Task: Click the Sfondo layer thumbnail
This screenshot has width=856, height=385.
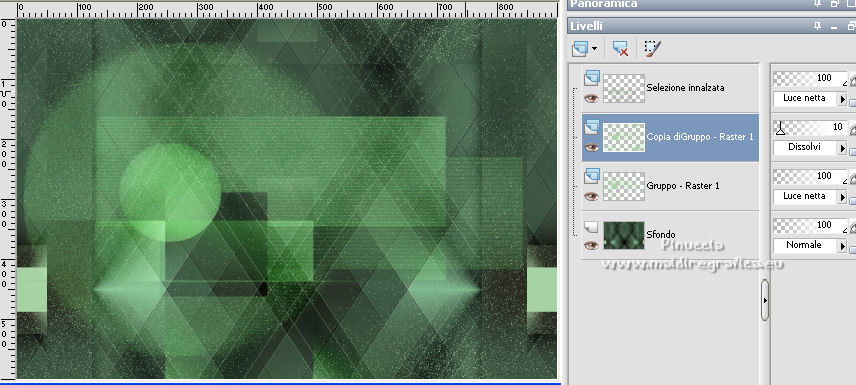Action: pos(624,235)
